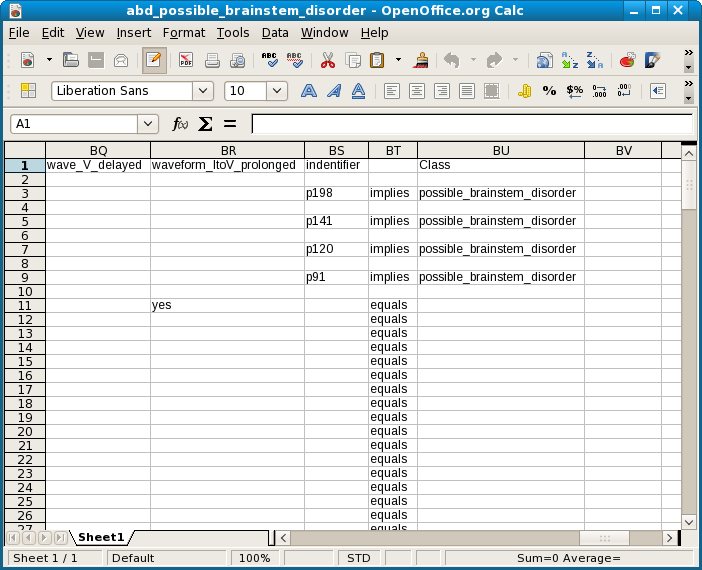
Task: Click the row 11 header
Action: click(24, 305)
